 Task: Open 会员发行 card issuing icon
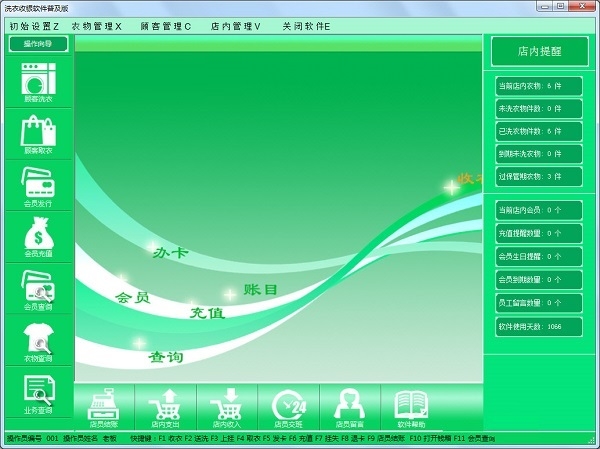tap(38, 182)
